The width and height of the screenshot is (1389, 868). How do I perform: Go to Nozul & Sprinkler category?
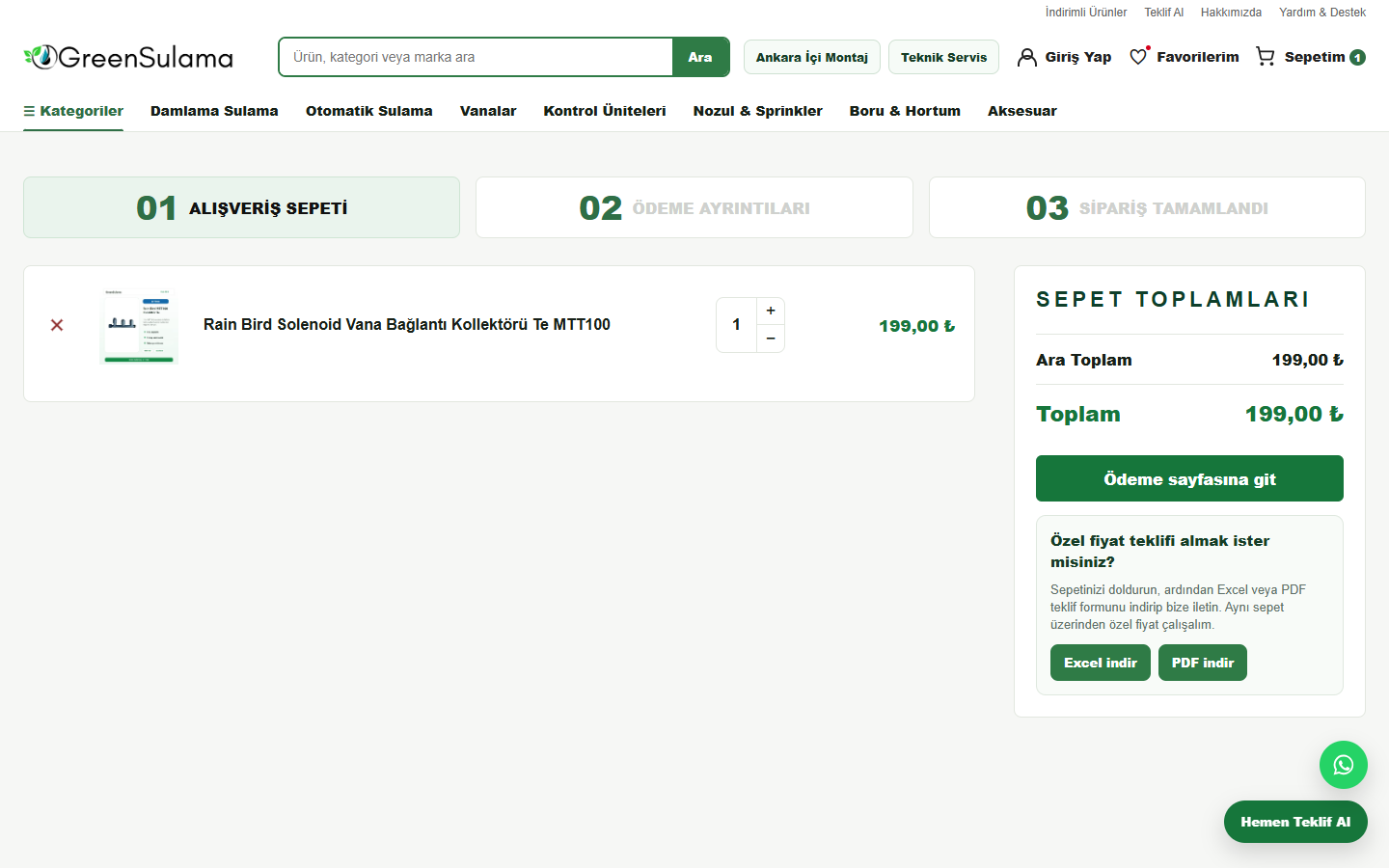pos(758,111)
